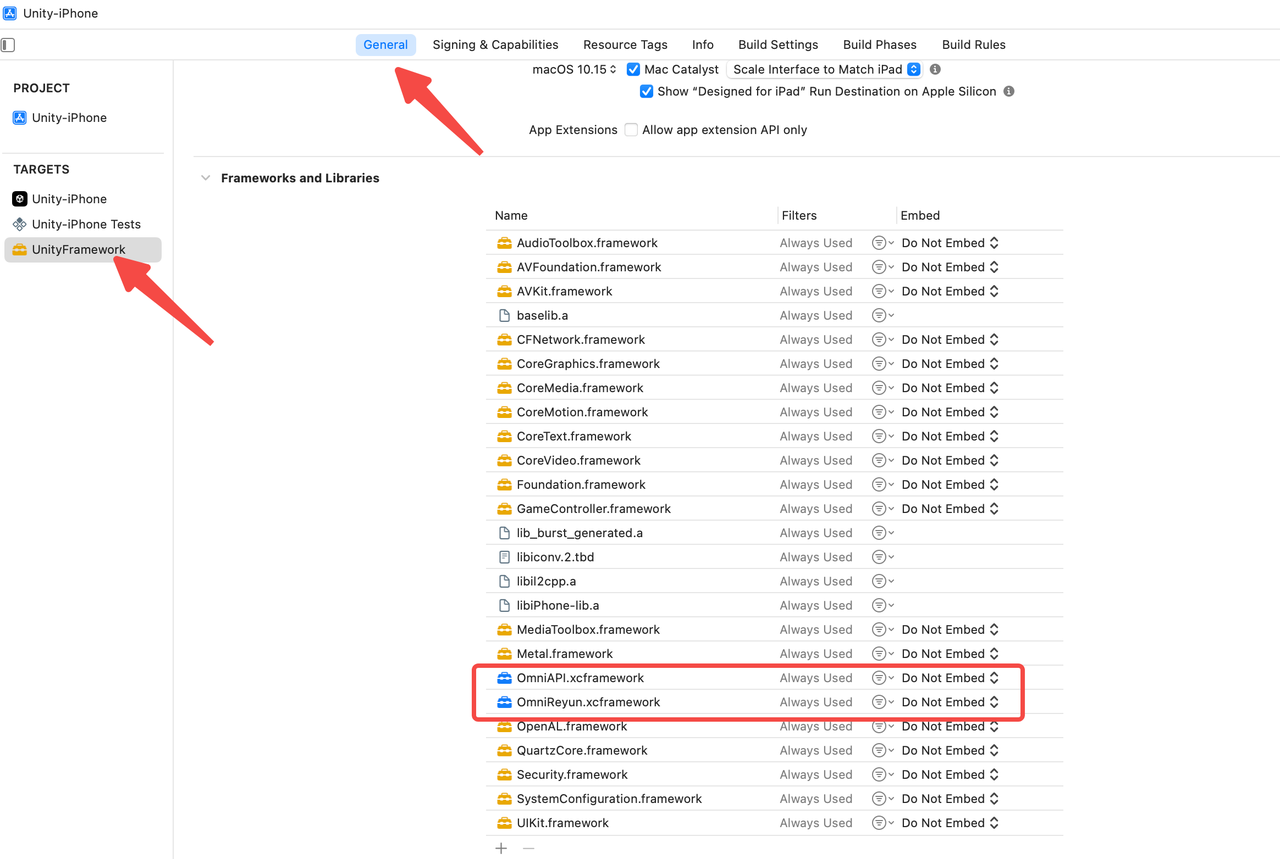Viewport: 1280px width, 859px height.
Task: Change embed option for Metal.framework
Action: pos(950,654)
